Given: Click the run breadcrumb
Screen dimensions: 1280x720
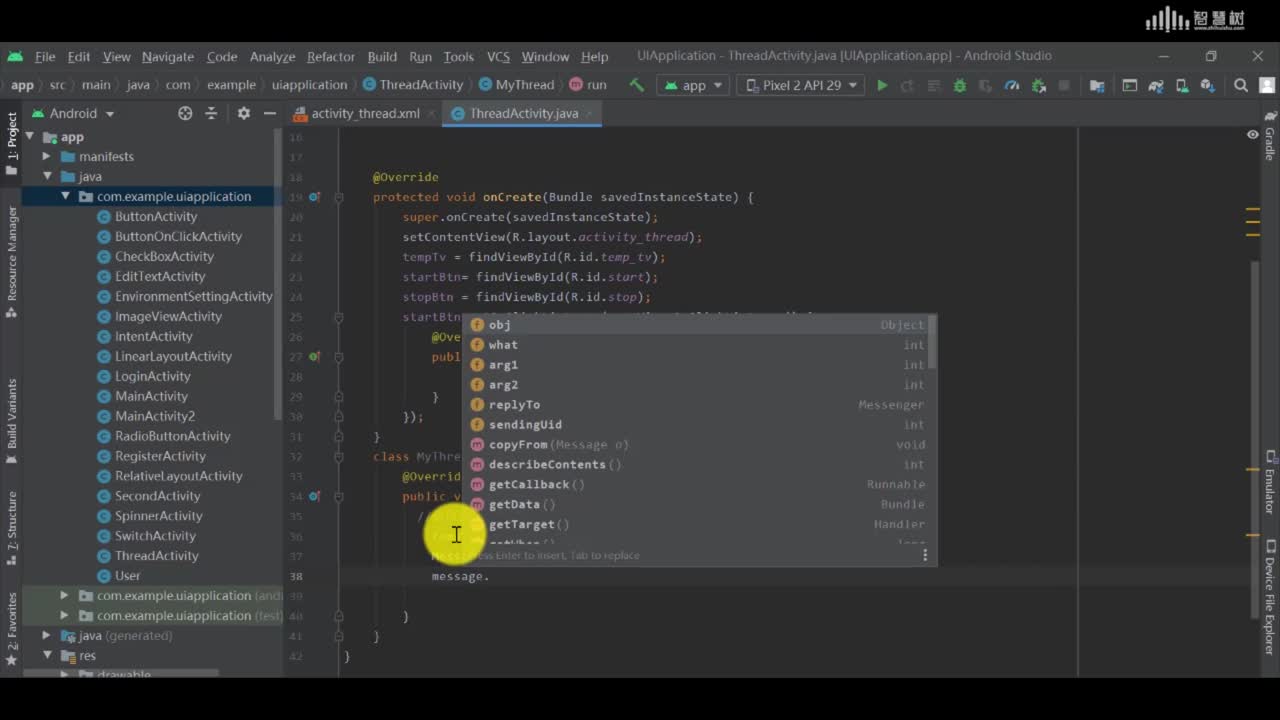Looking at the screenshot, I should [588, 85].
